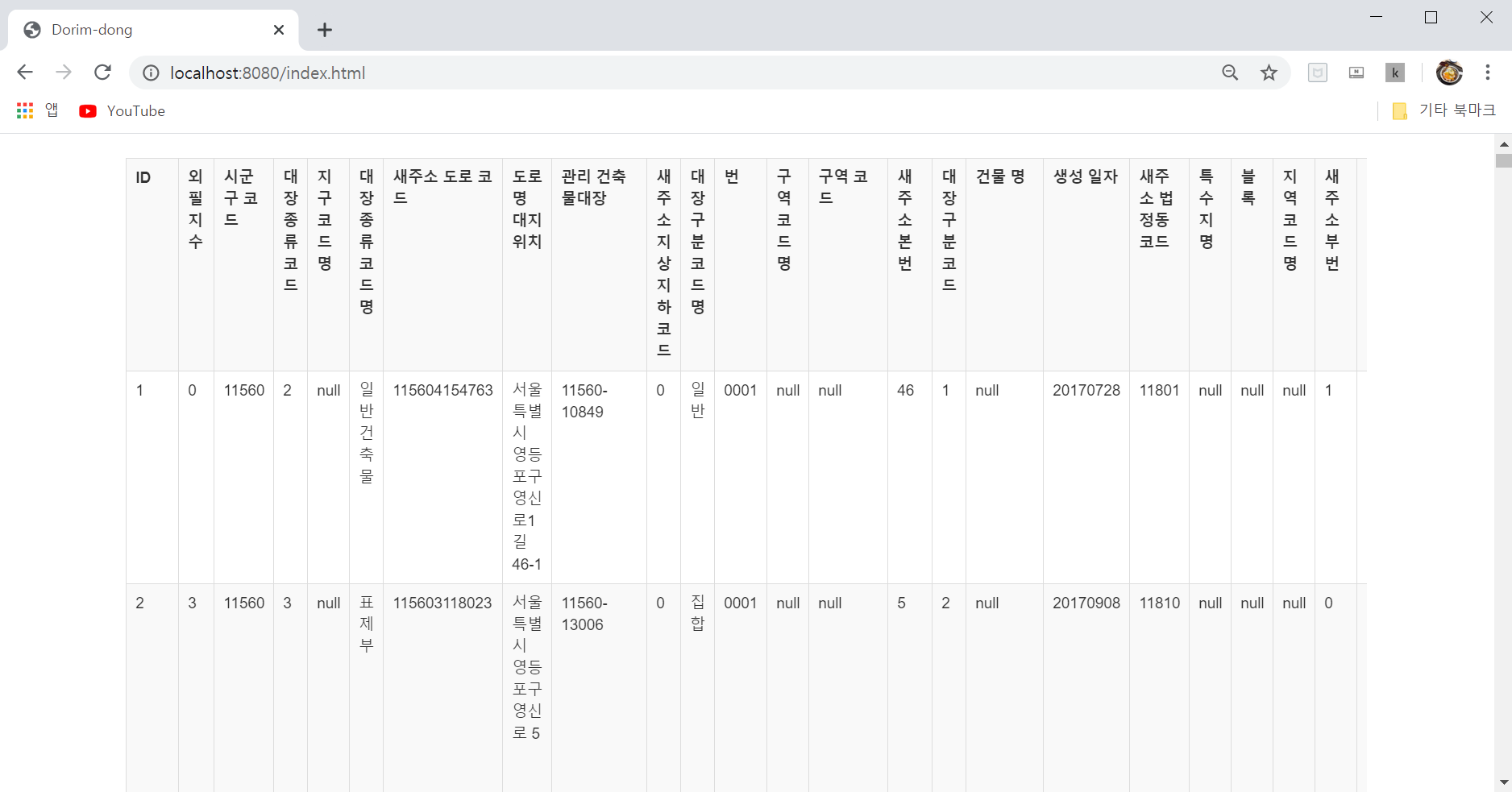Reload the index.html page
The image size is (1512, 792).
pos(102,73)
